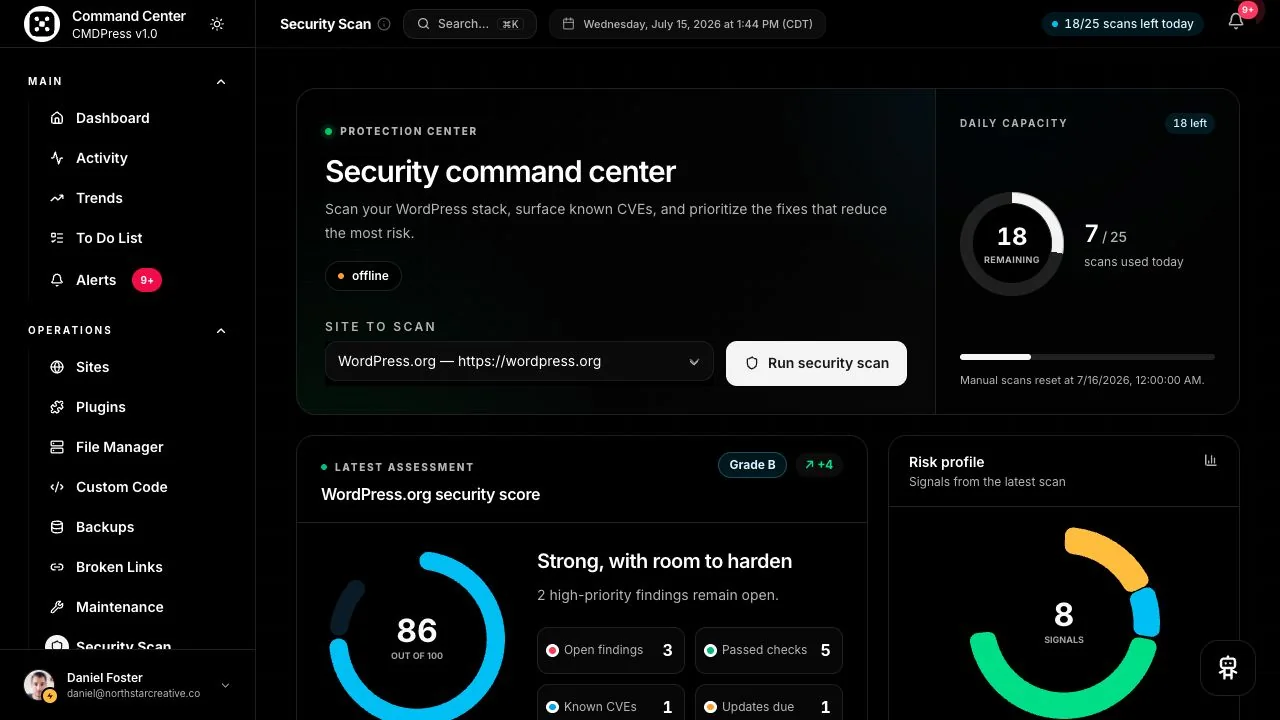Click the Backups database icon
This screenshot has width=1280, height=720.
[x=57, y=527]
